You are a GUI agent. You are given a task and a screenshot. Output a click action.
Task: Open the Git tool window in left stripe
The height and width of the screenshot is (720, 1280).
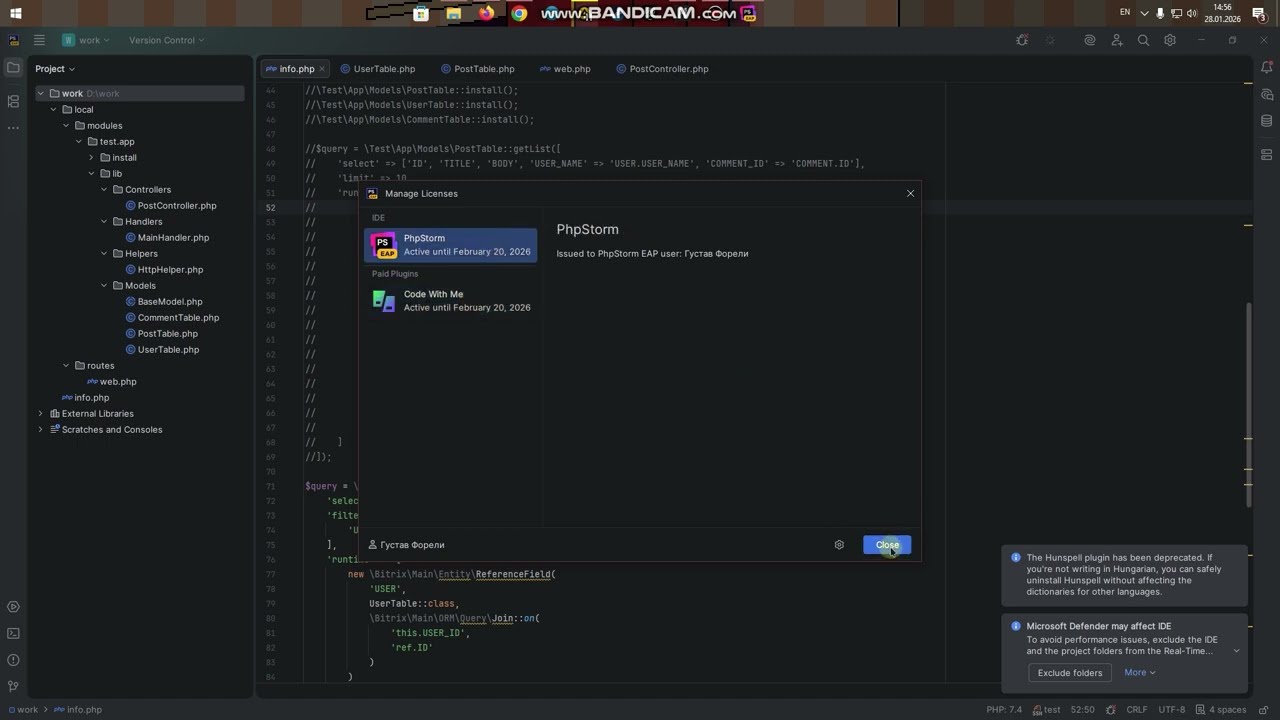pyautogui.click(x=13, y=686)
